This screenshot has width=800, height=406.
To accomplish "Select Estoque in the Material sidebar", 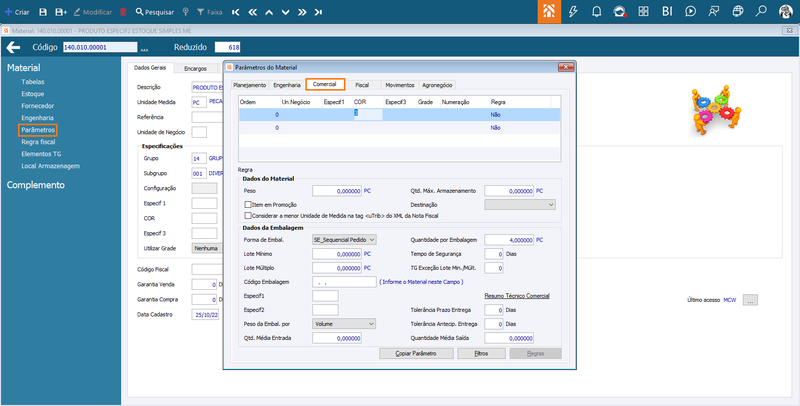I will tap(33, 94).
